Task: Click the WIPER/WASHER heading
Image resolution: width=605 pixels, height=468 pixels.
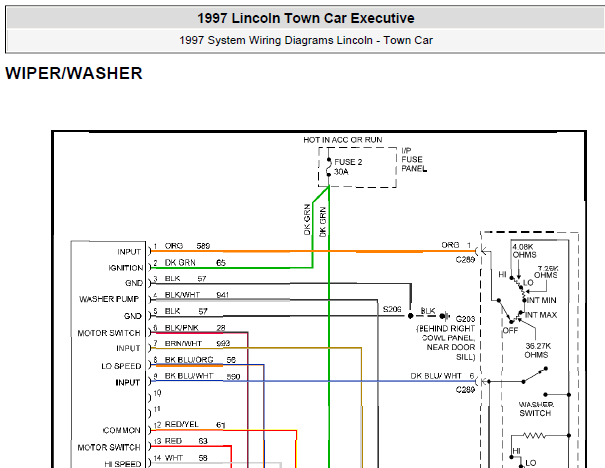Action: click(x=74, y=73)
